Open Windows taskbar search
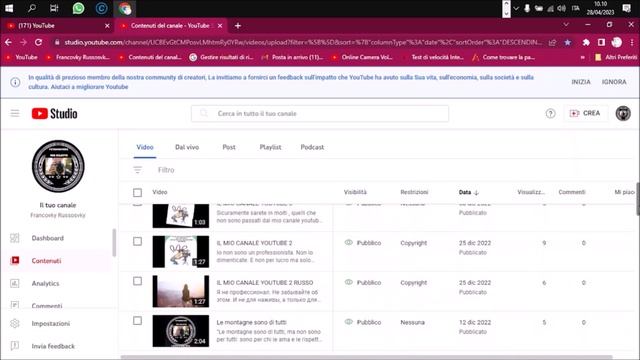 point(32,8)
